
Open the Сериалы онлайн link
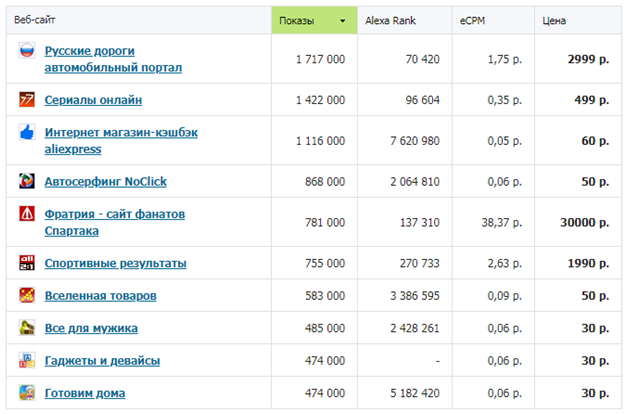[x=93, y=100]
